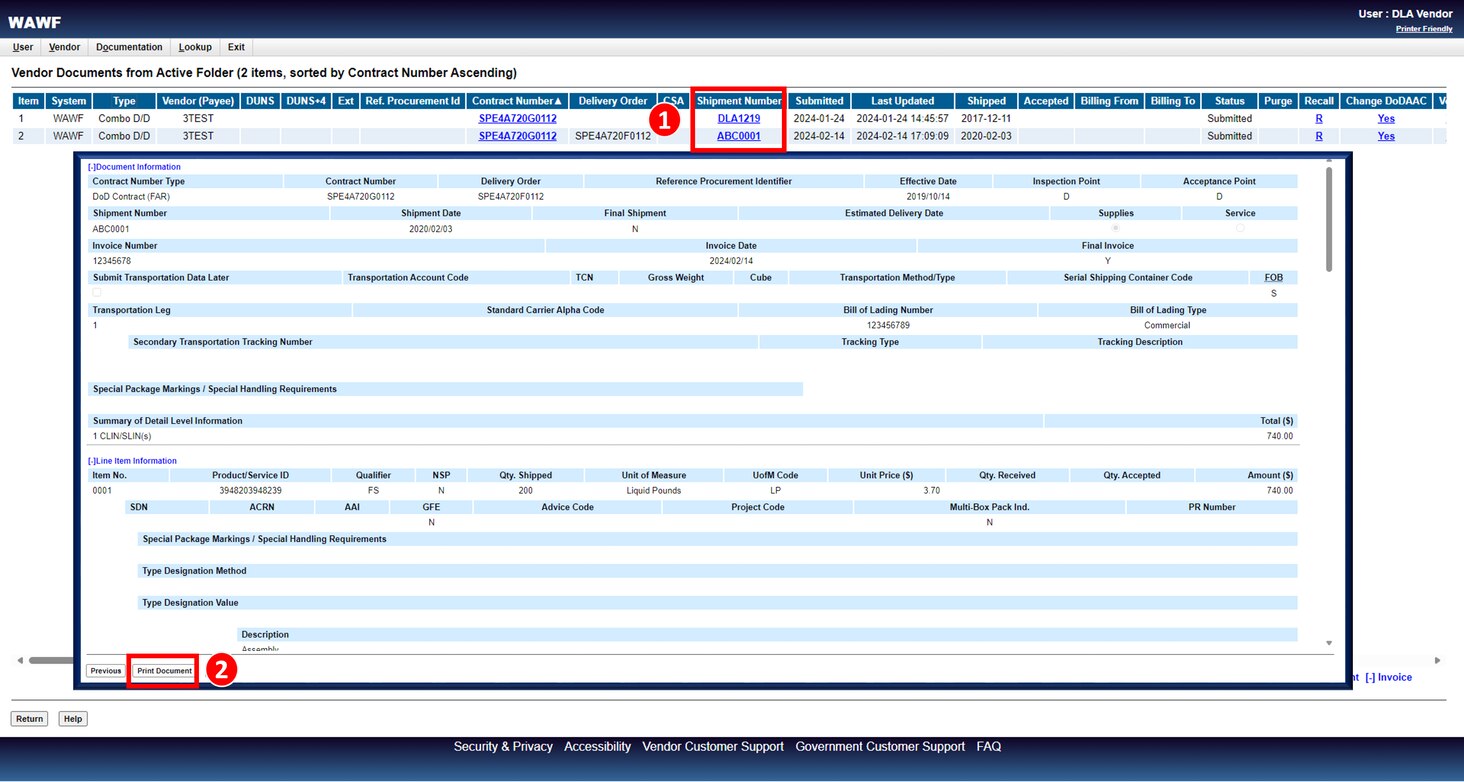Click the Return button

point(29,718)
